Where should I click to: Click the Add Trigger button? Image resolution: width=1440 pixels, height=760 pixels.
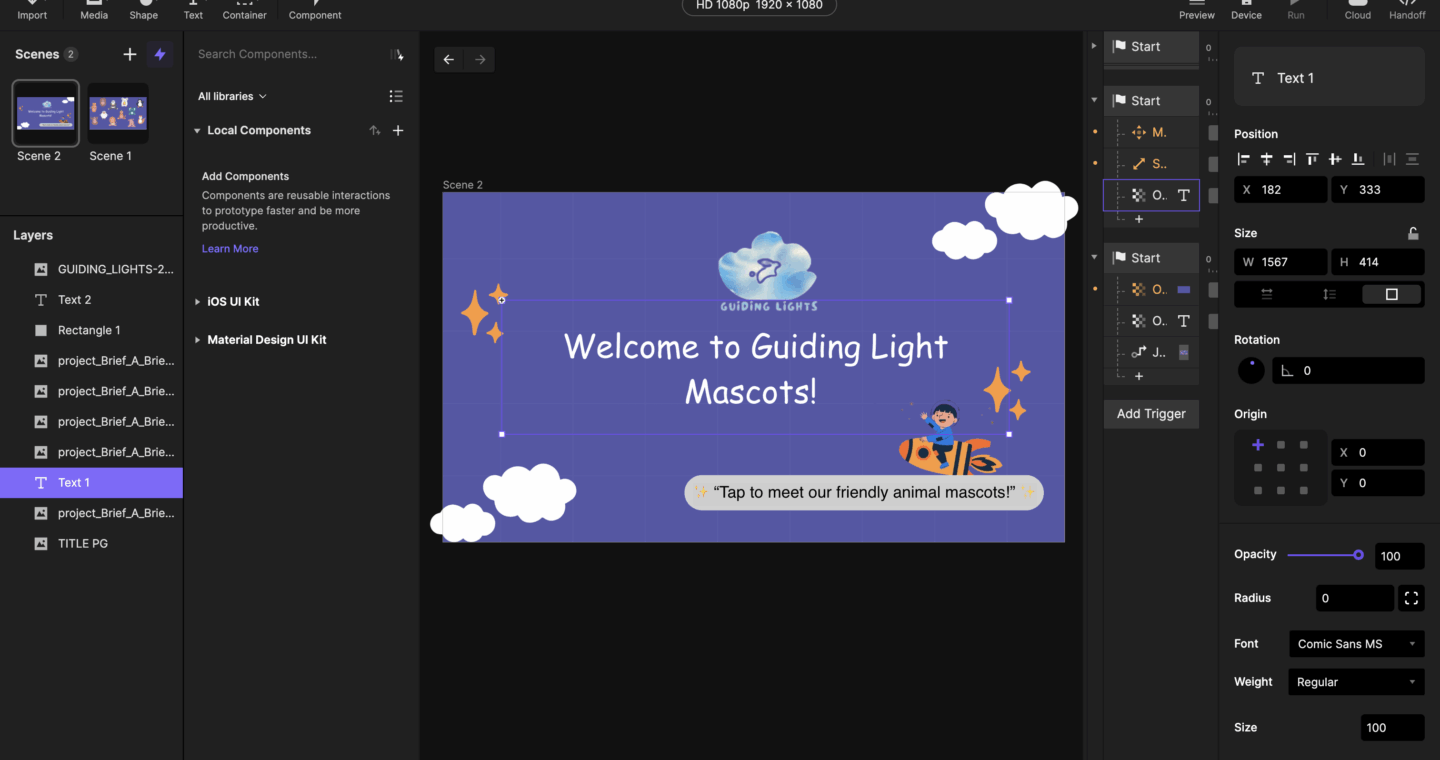[x=1151, y=414]
